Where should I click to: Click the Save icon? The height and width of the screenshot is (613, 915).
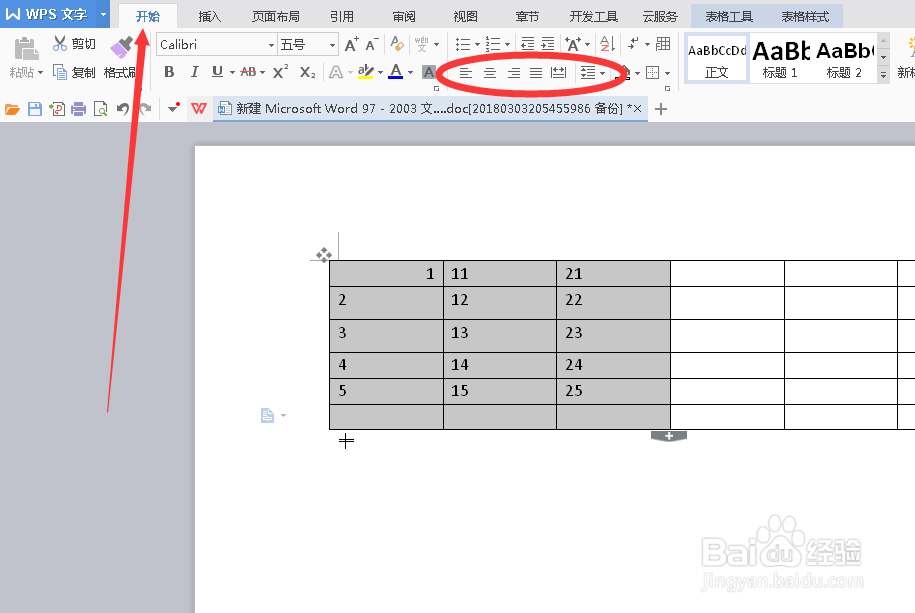pos(35,108)
